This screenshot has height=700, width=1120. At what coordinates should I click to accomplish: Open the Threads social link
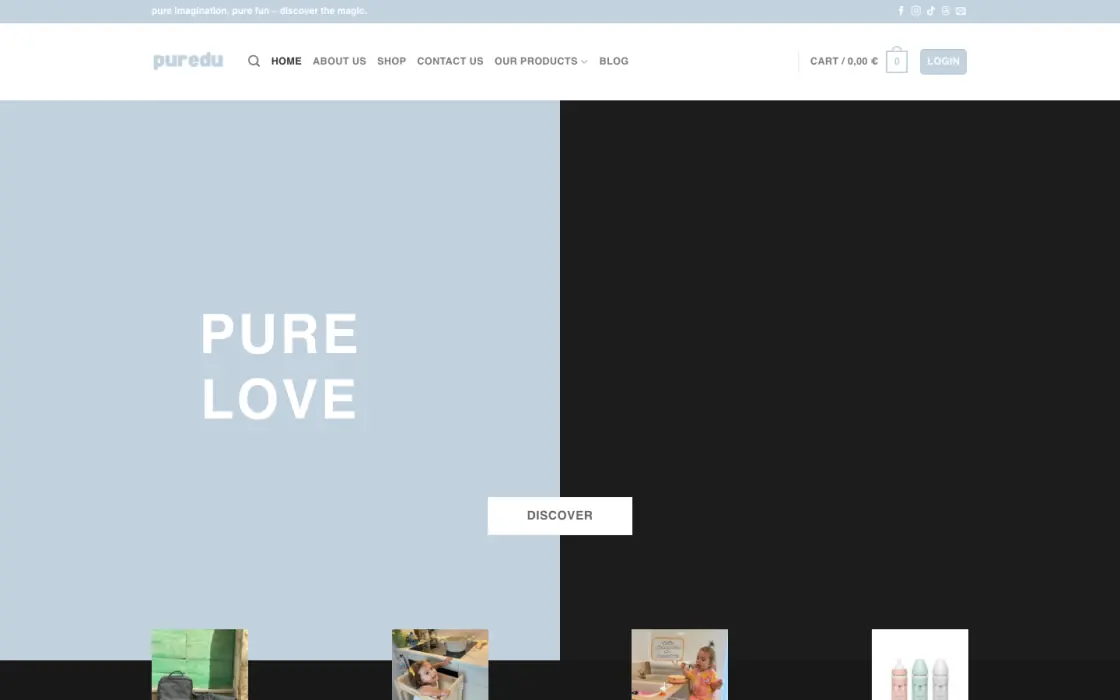click(946, 11)
